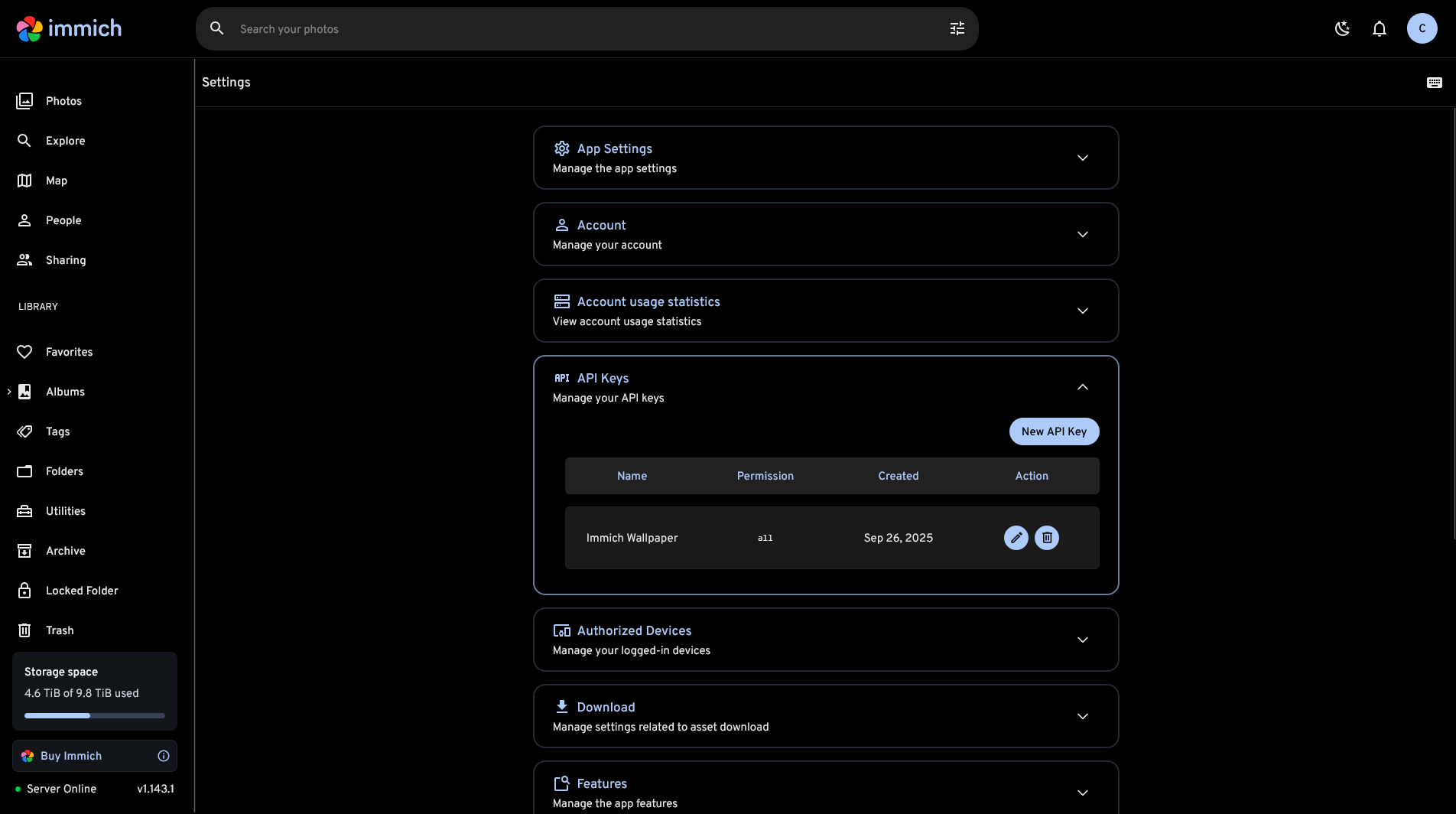Screen dimensions: 1456x814
Task: Toggle the dark/light theme moon icon
Action: (1342, 29)
